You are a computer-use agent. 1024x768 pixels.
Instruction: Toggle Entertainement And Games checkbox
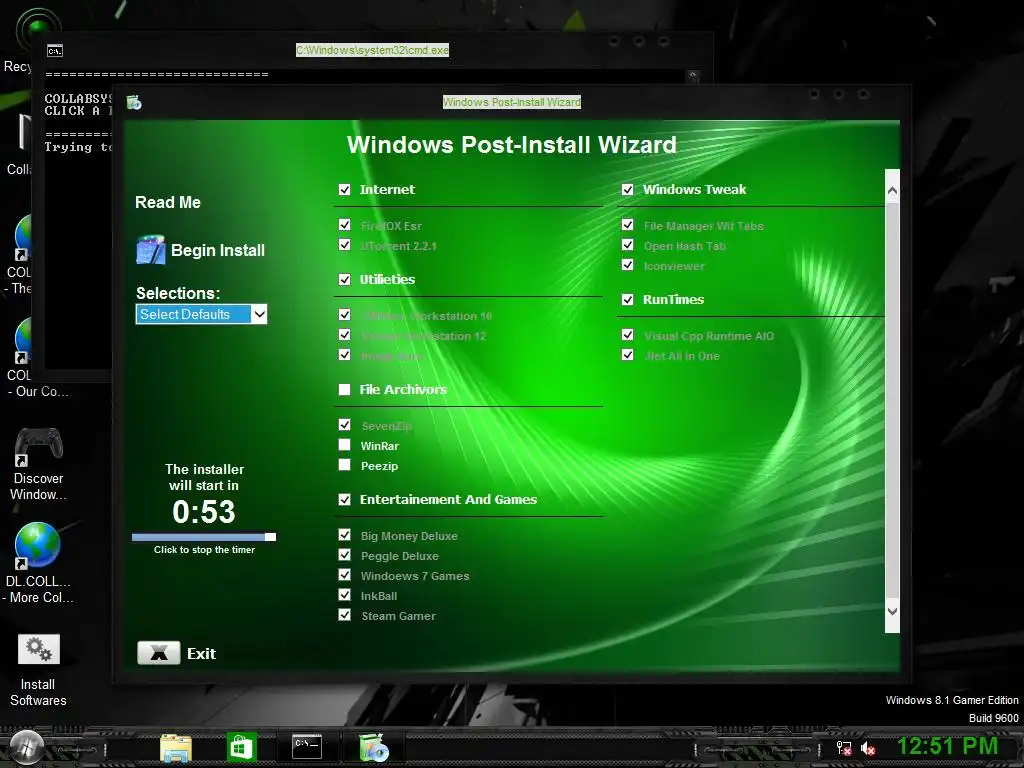[345, 500]
